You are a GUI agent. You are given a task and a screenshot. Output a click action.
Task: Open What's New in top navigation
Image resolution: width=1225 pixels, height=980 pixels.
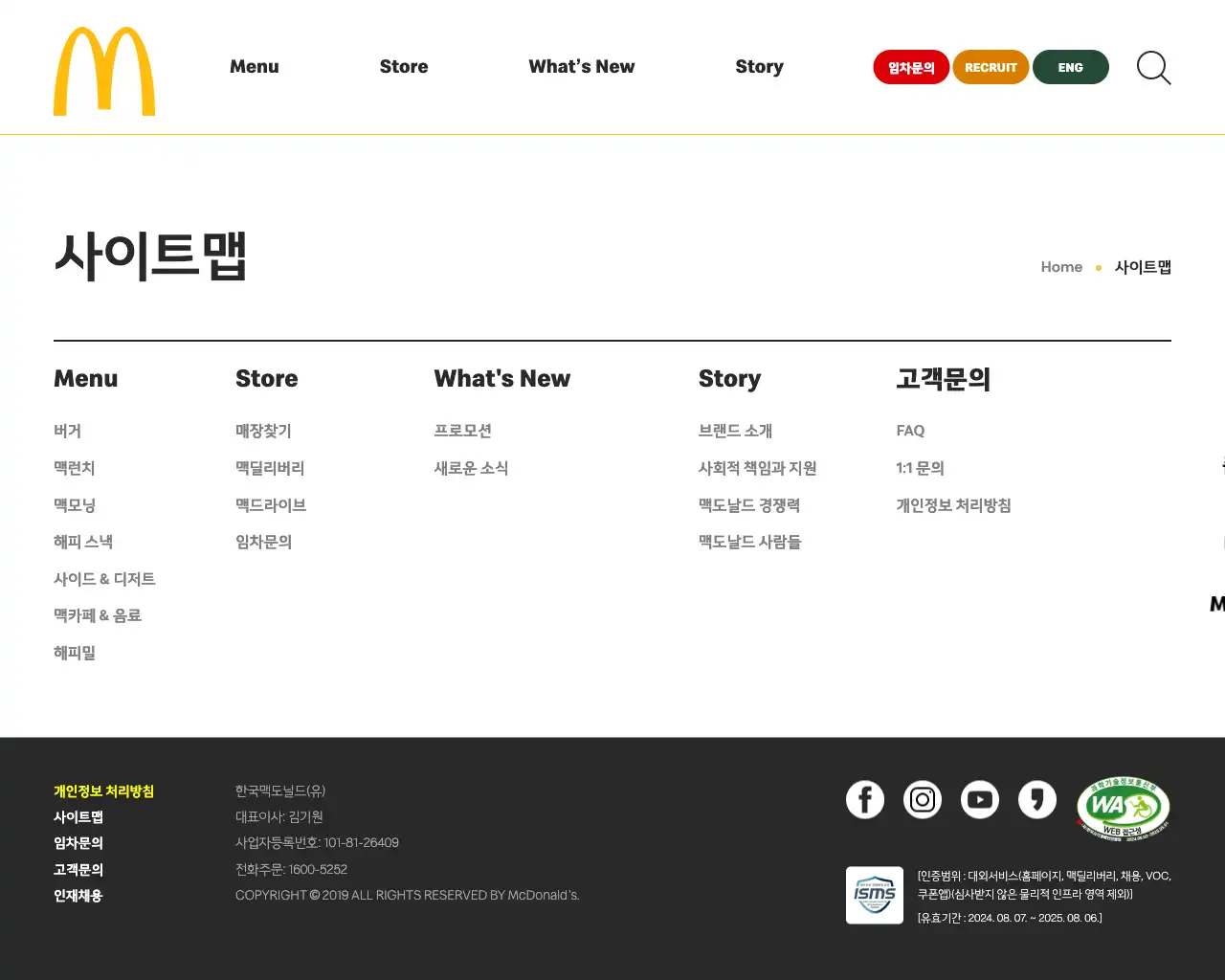[582, 67]
